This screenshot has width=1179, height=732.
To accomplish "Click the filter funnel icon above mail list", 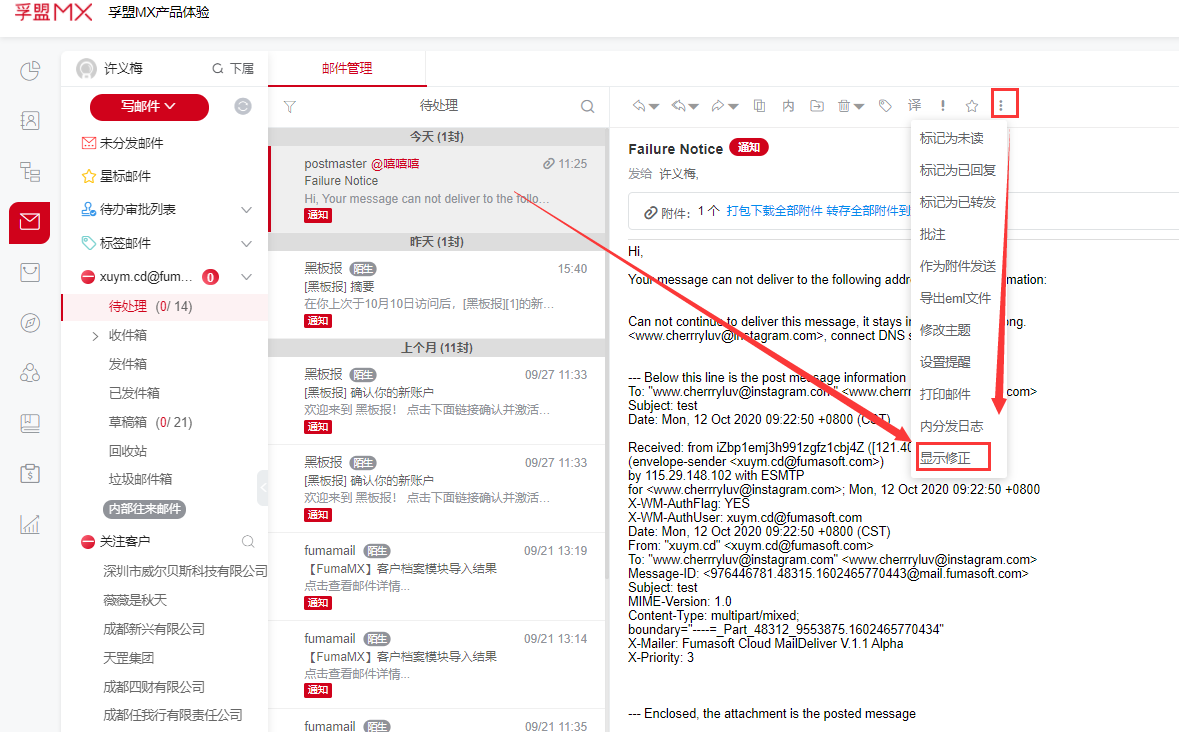I will (x=290, y=107).
